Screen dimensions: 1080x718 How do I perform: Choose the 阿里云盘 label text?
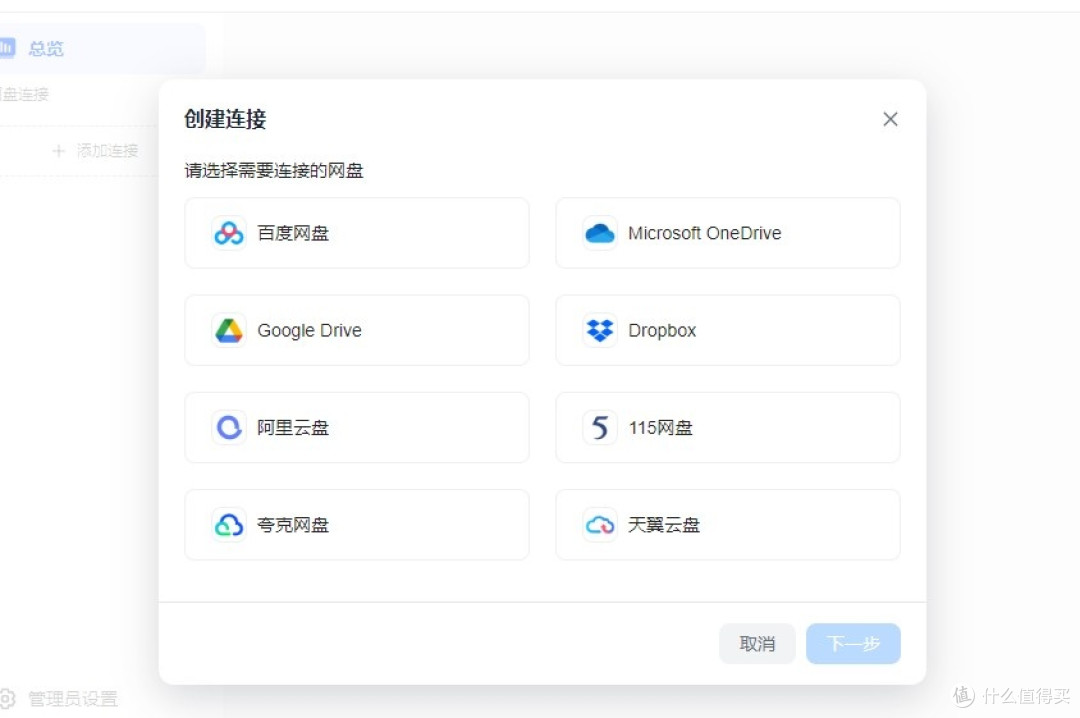[293, 427]
